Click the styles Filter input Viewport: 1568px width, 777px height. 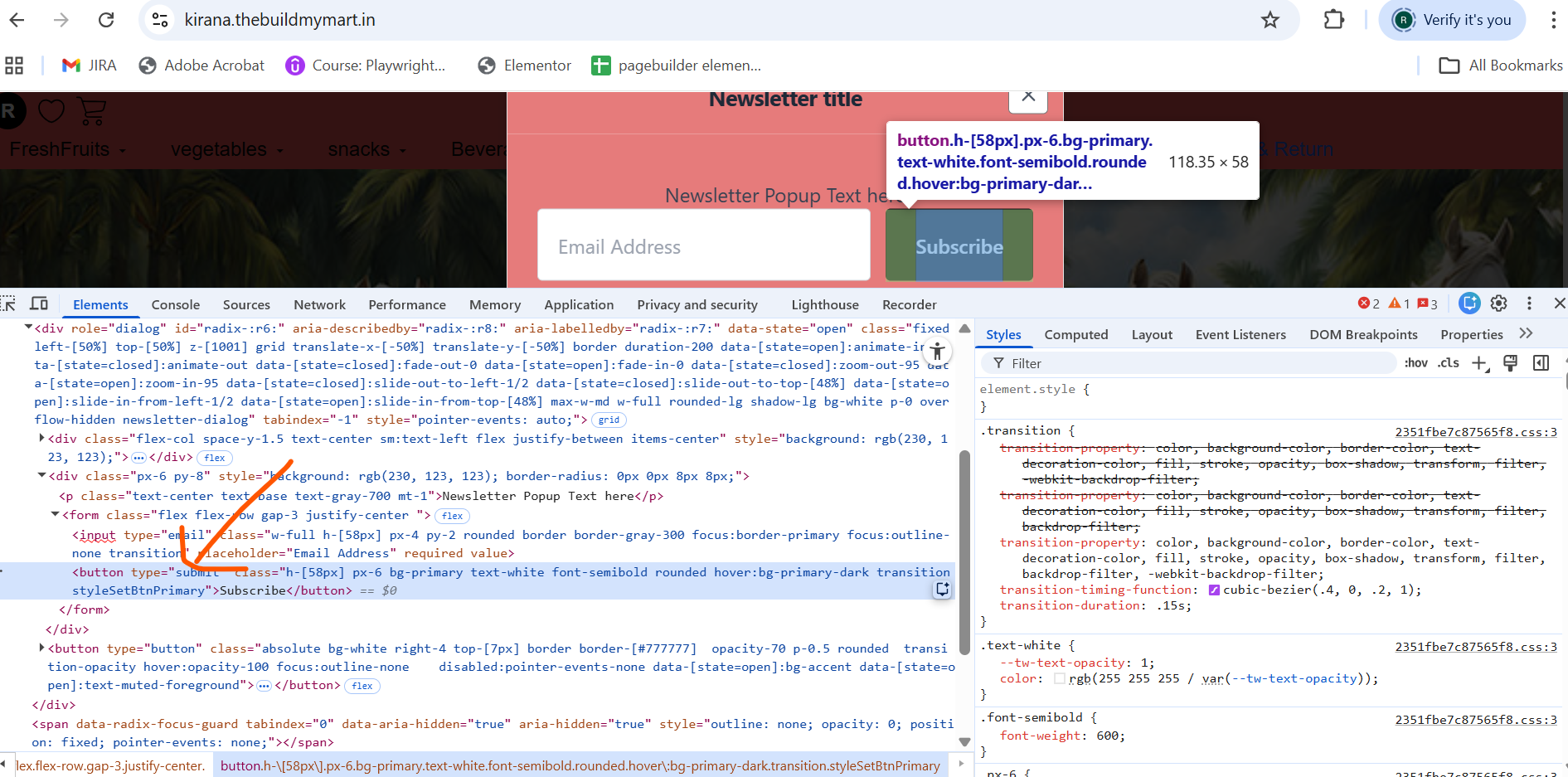coord(1189,363)
